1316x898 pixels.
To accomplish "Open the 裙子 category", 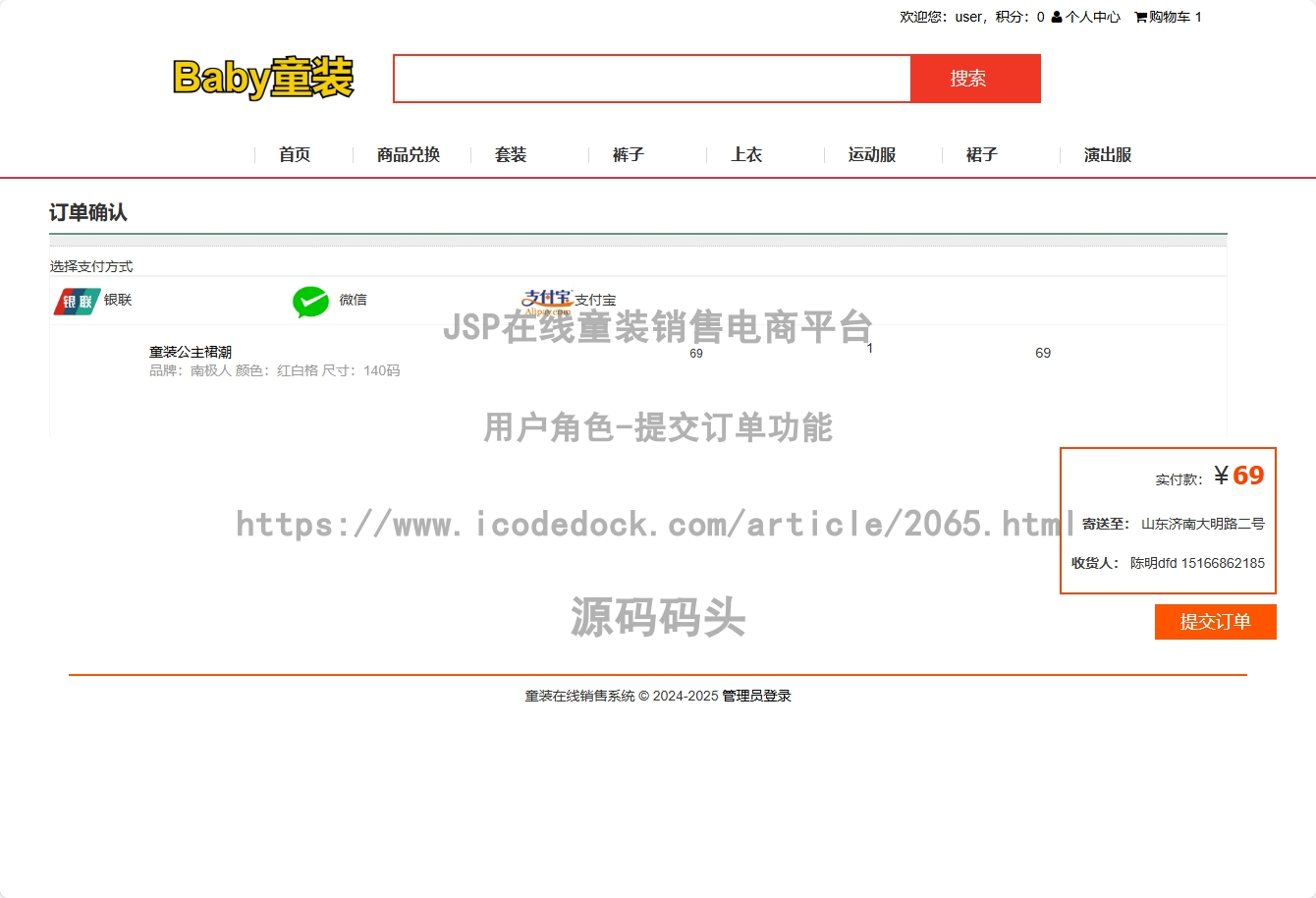I will coord(982,154).
